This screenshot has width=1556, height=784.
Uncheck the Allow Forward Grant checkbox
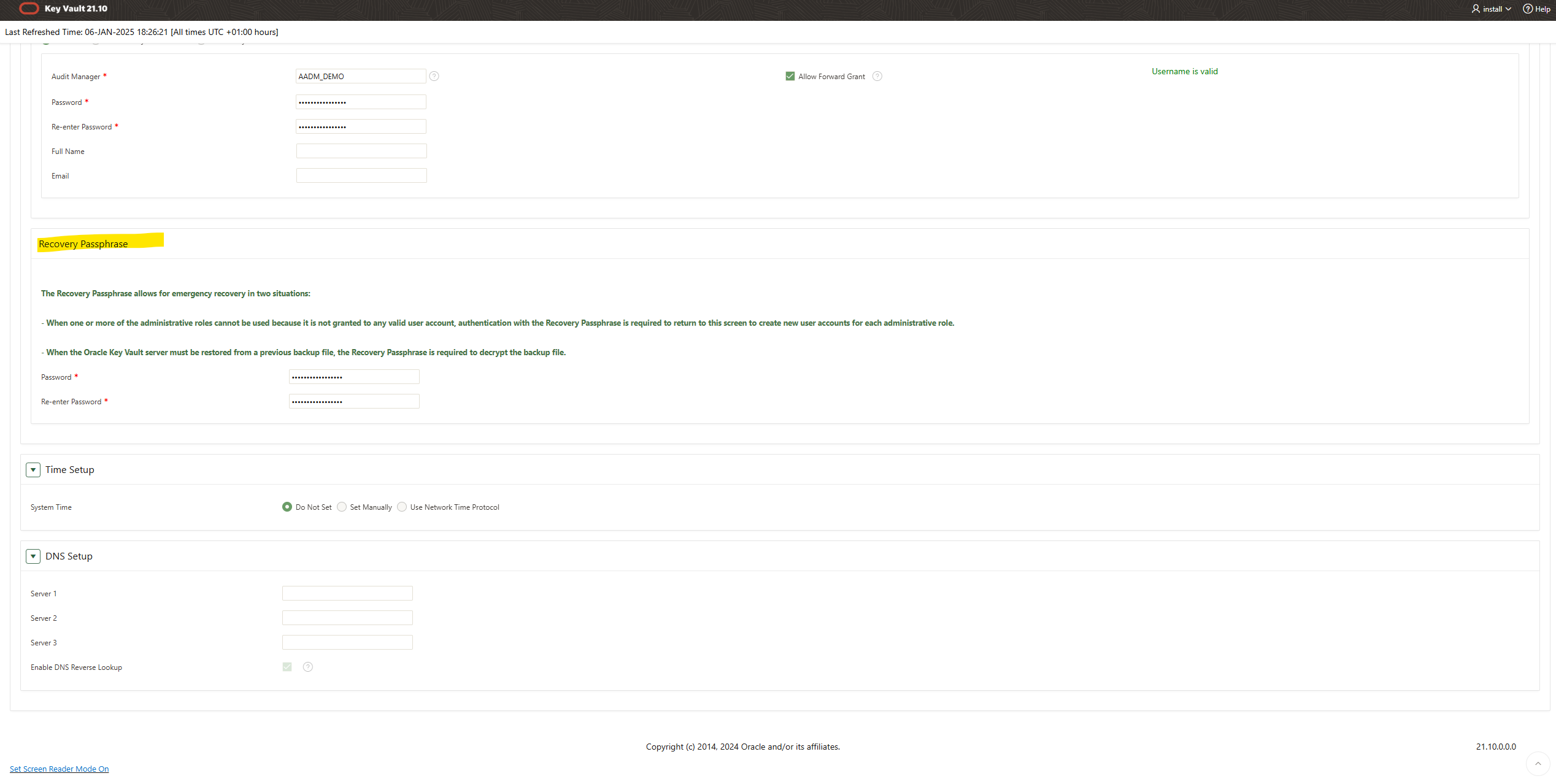[790, 76]
